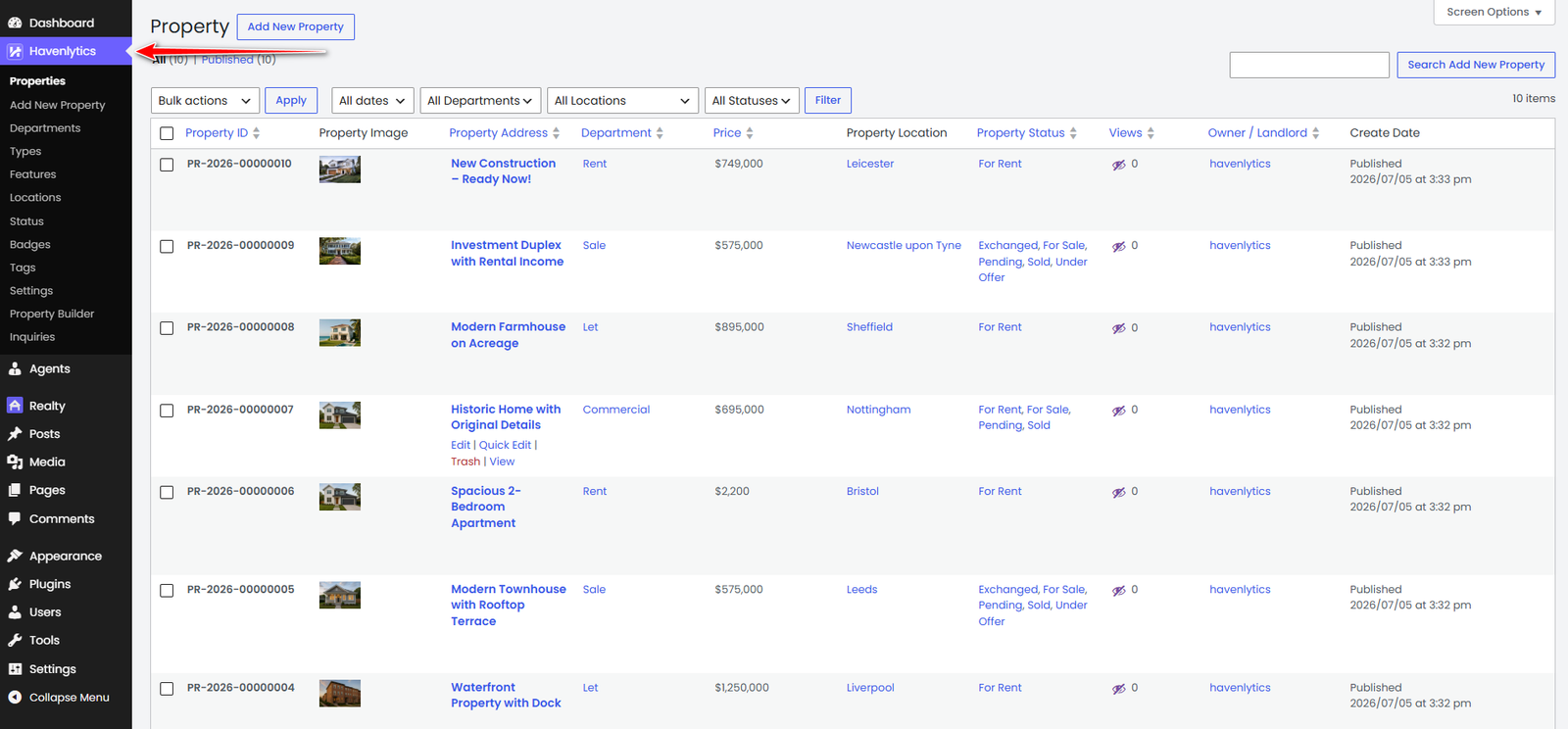Sort by Price arrows icon
The height and width of the screenshot is (729, 1568).
(x=750, y=133)
